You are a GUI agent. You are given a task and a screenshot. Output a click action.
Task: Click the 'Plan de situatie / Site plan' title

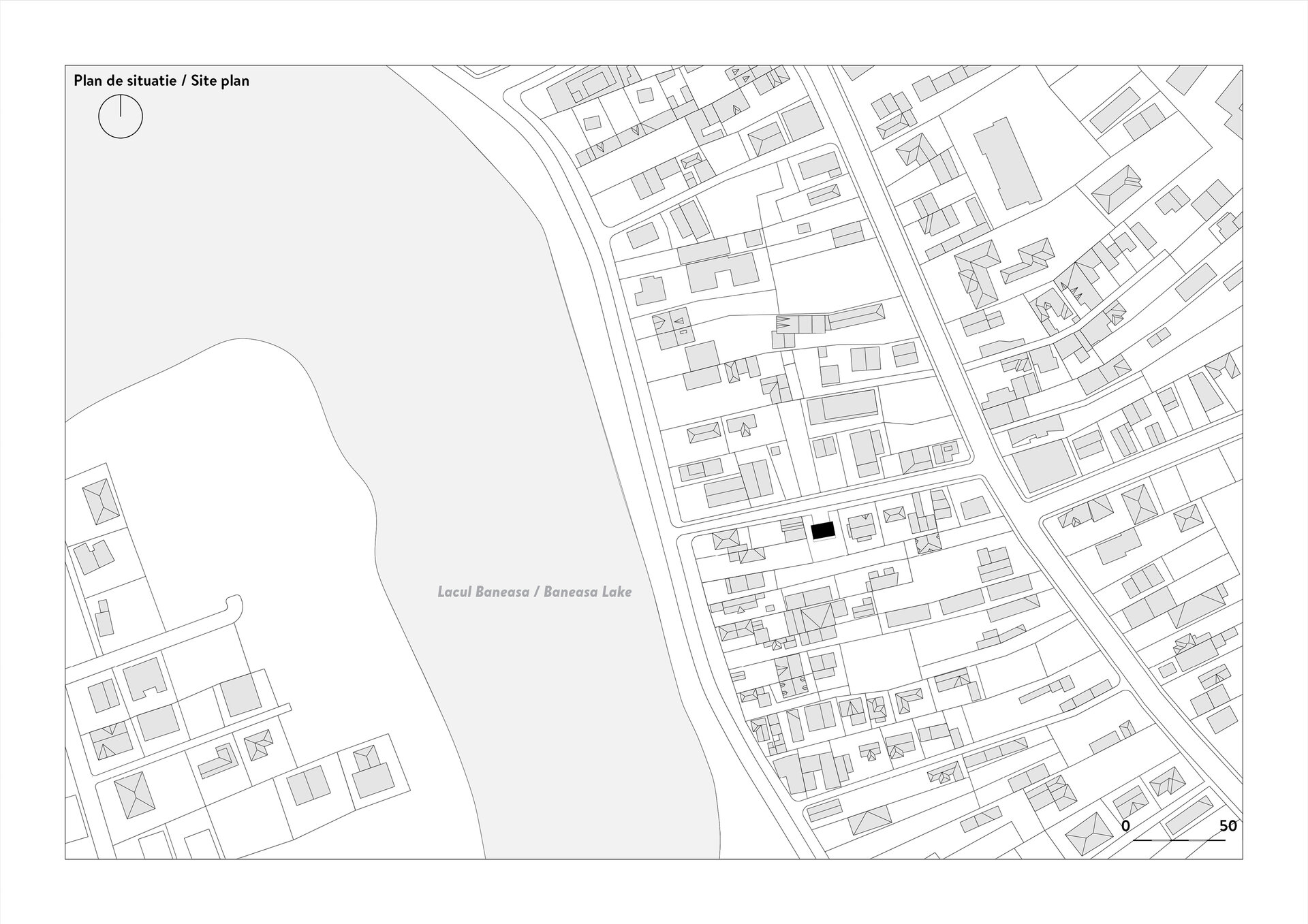[x=161, y=81]
